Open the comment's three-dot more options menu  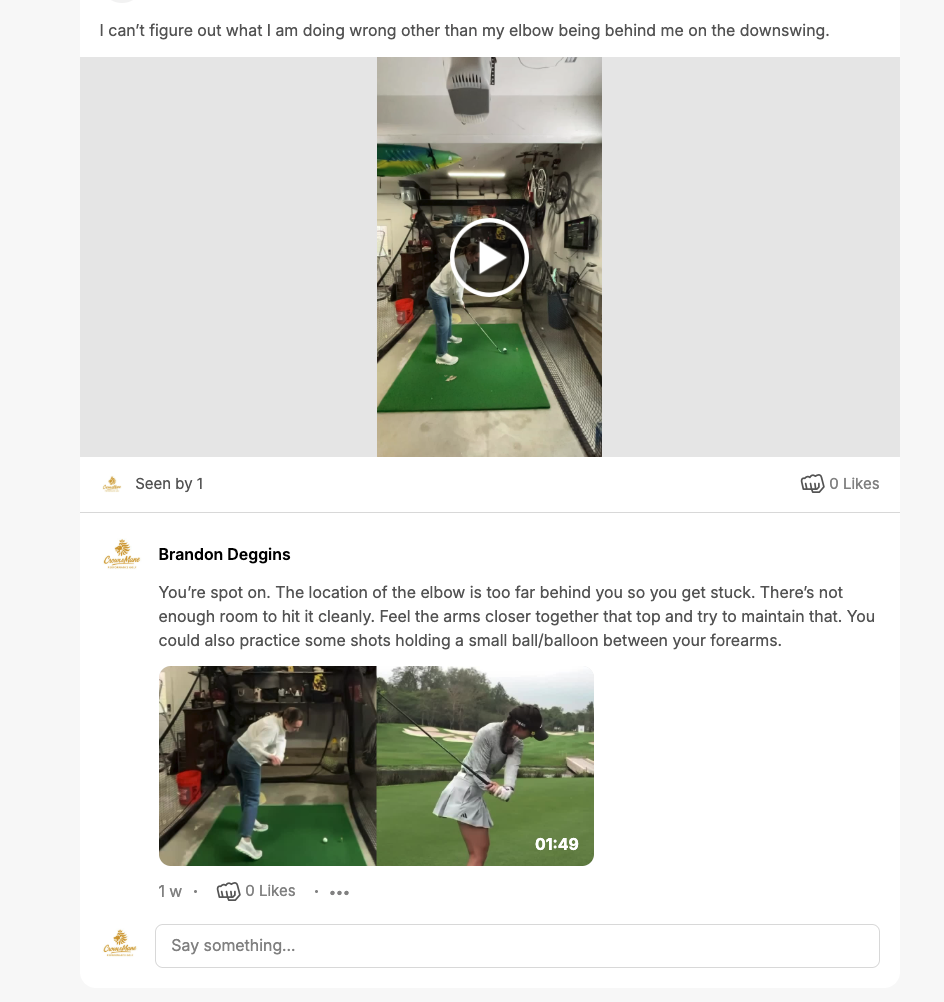click(339, 892)
